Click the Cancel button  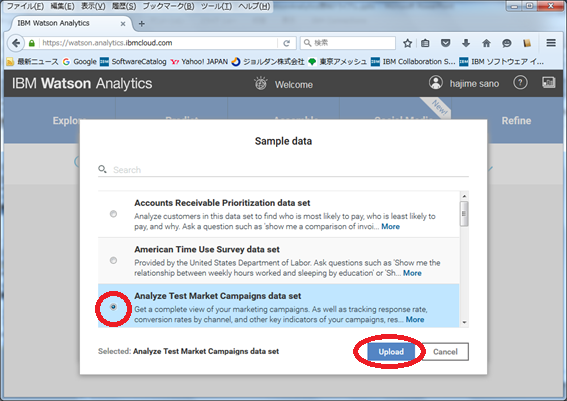tap(445, 352)
